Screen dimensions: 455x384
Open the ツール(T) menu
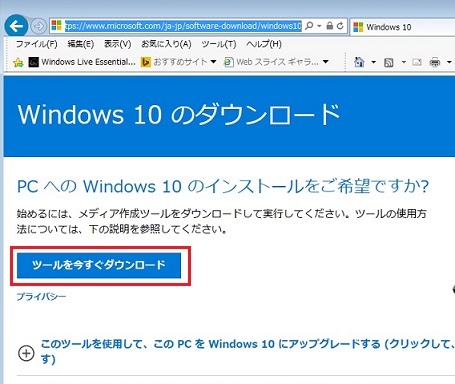click(219, 44)
